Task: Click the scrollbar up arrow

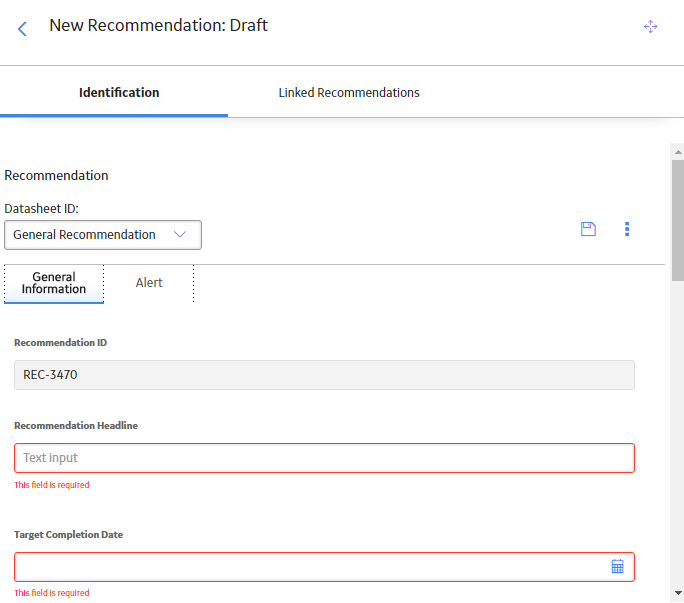Action: click(x=678, y=152)
